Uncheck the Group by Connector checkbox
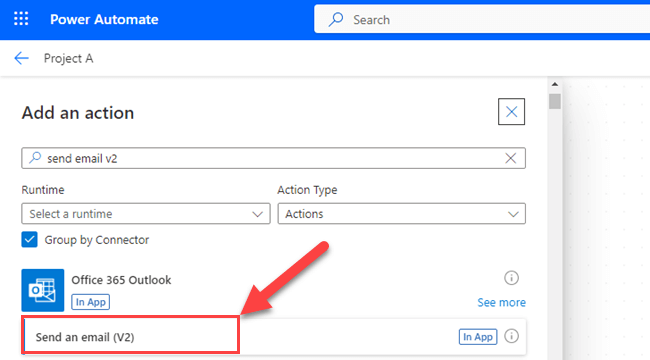Viewport: 650px width, 360px height. 29,239
